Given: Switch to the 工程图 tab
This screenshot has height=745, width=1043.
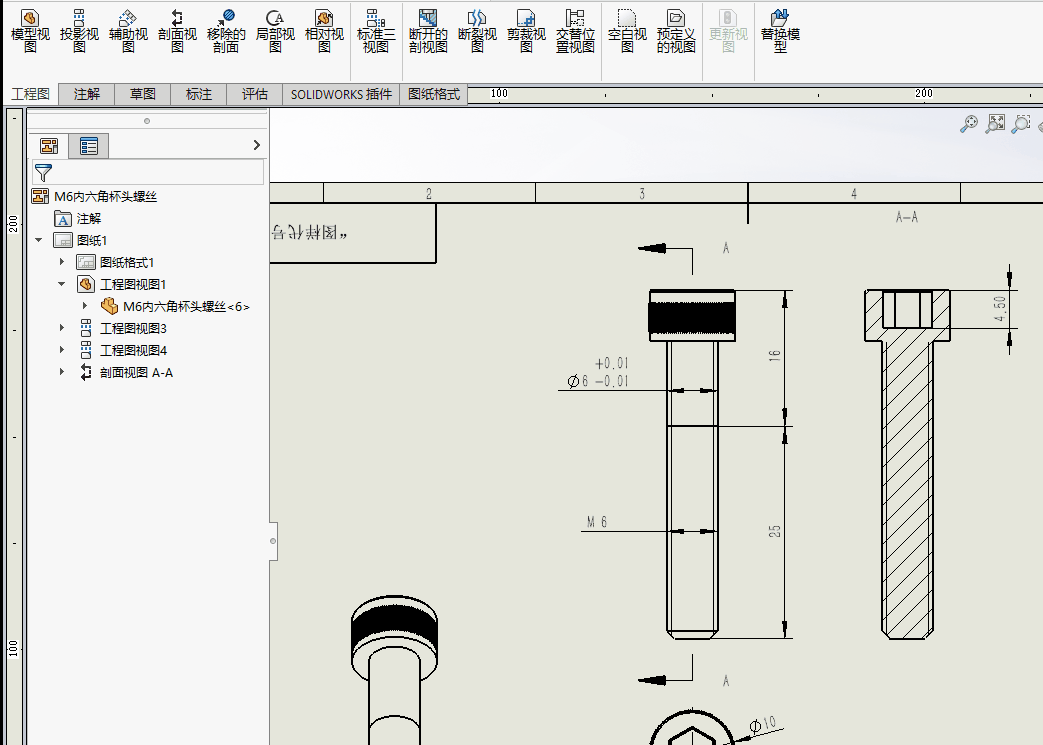Looking at the screenshot, I should 30,94.
